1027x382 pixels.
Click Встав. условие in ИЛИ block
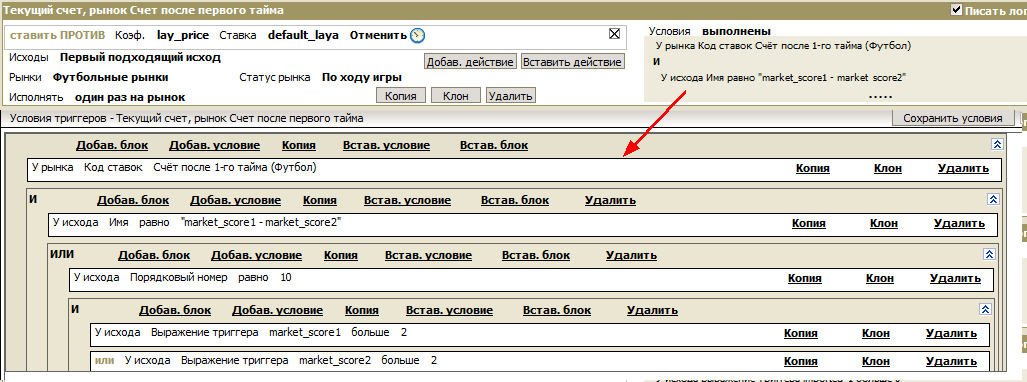click(428, 256)
